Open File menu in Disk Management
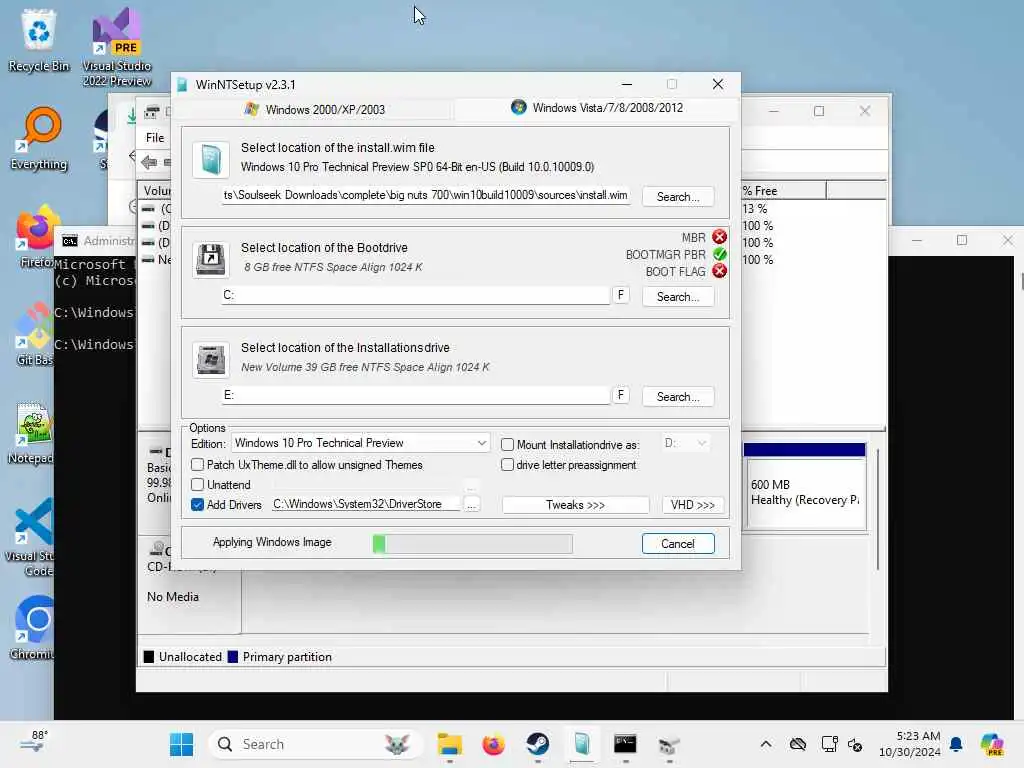Viewport: 1024px width, 768px height. [155, 138]
